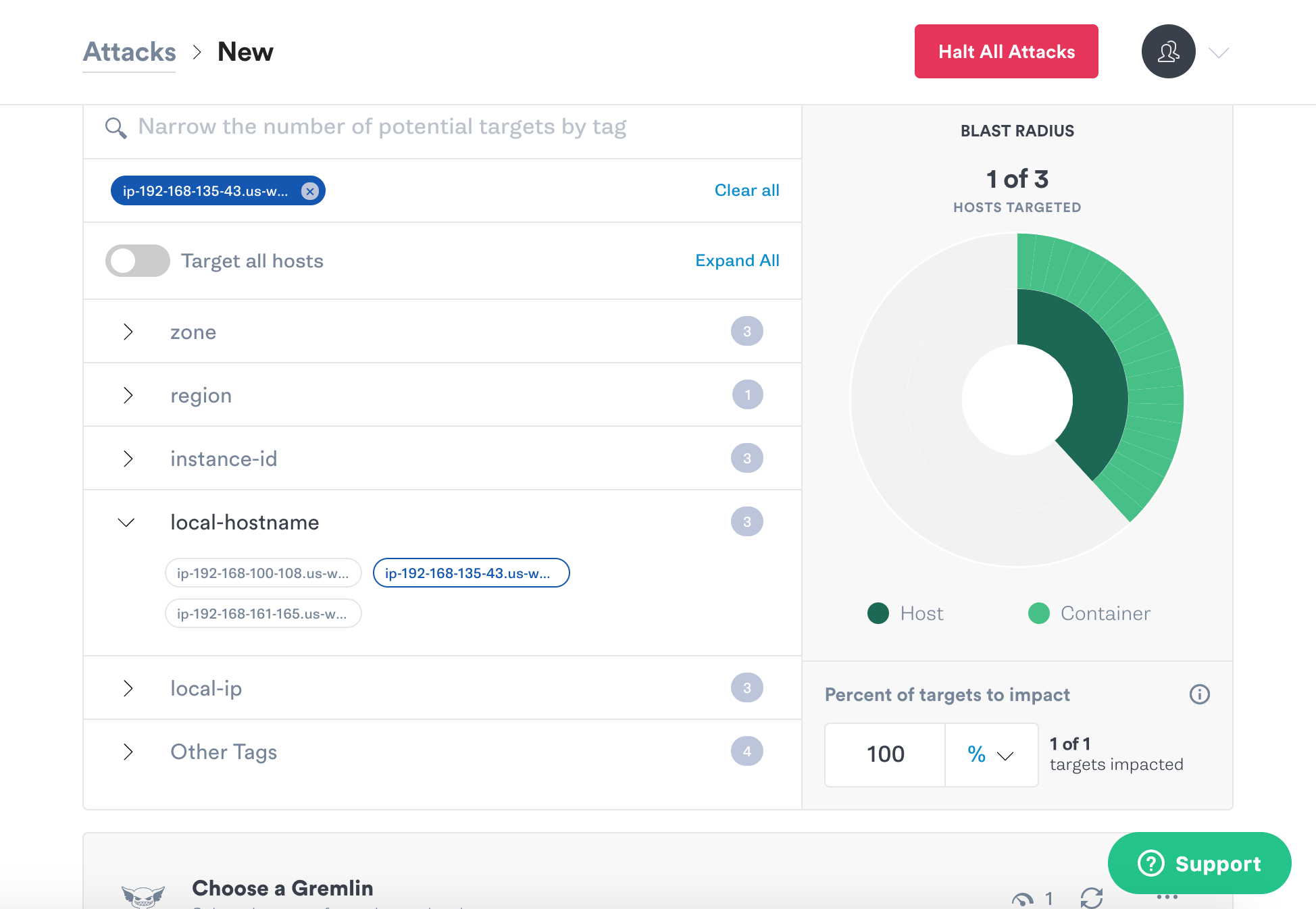Open the percent unit dropdown
This screenshot has width=1316, height=909.
click(991, 754)
